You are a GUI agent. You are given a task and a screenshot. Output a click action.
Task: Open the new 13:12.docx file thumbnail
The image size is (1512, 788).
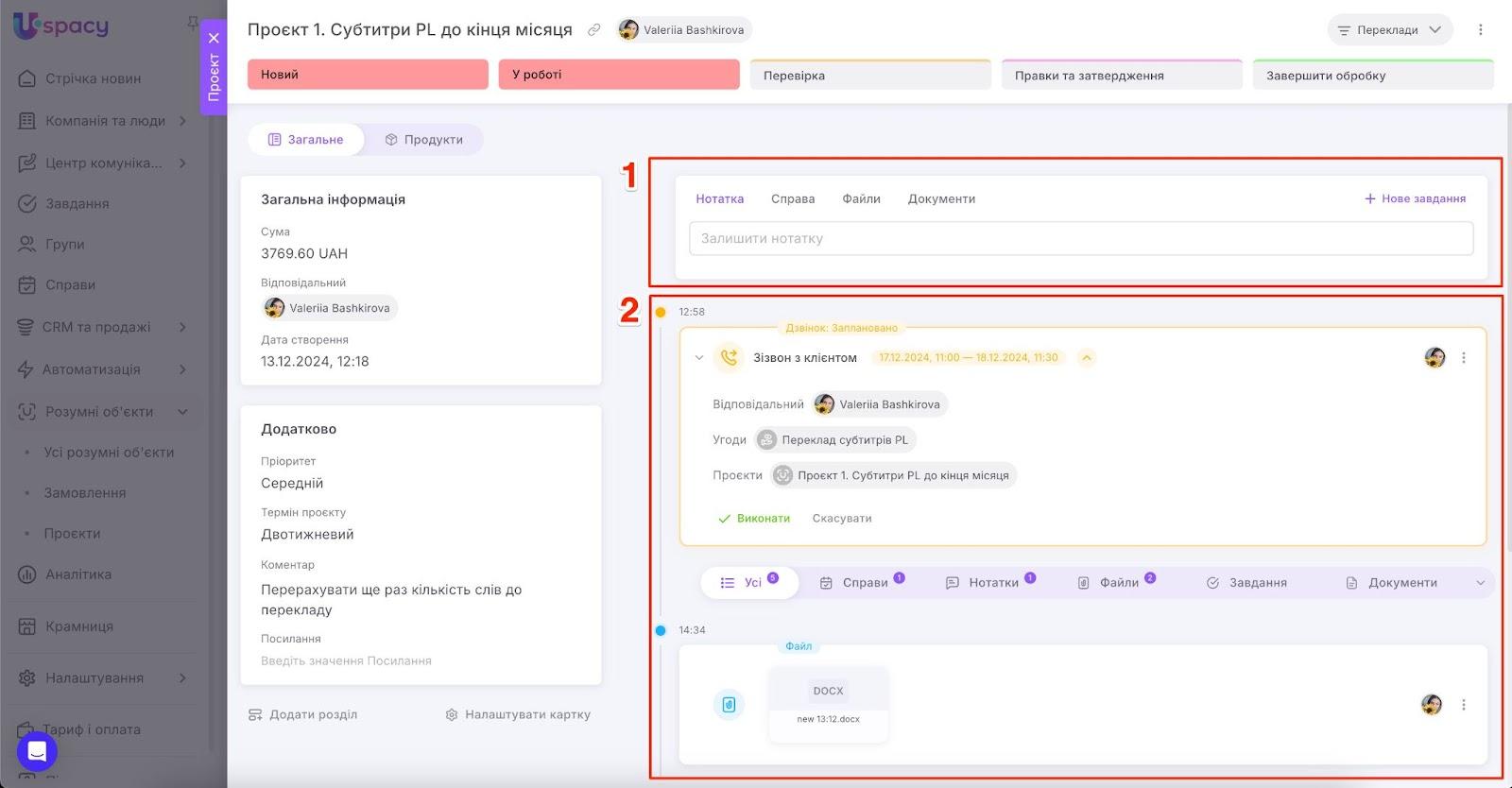tap(829, 704)
